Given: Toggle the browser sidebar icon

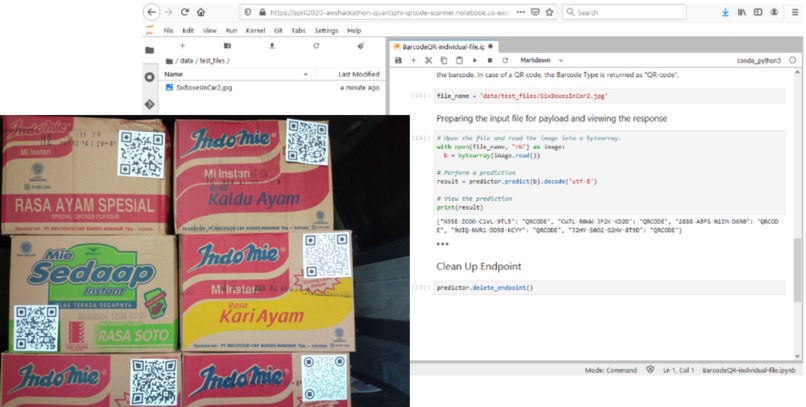Looking at the screenshot, I should tap(758, 12).
